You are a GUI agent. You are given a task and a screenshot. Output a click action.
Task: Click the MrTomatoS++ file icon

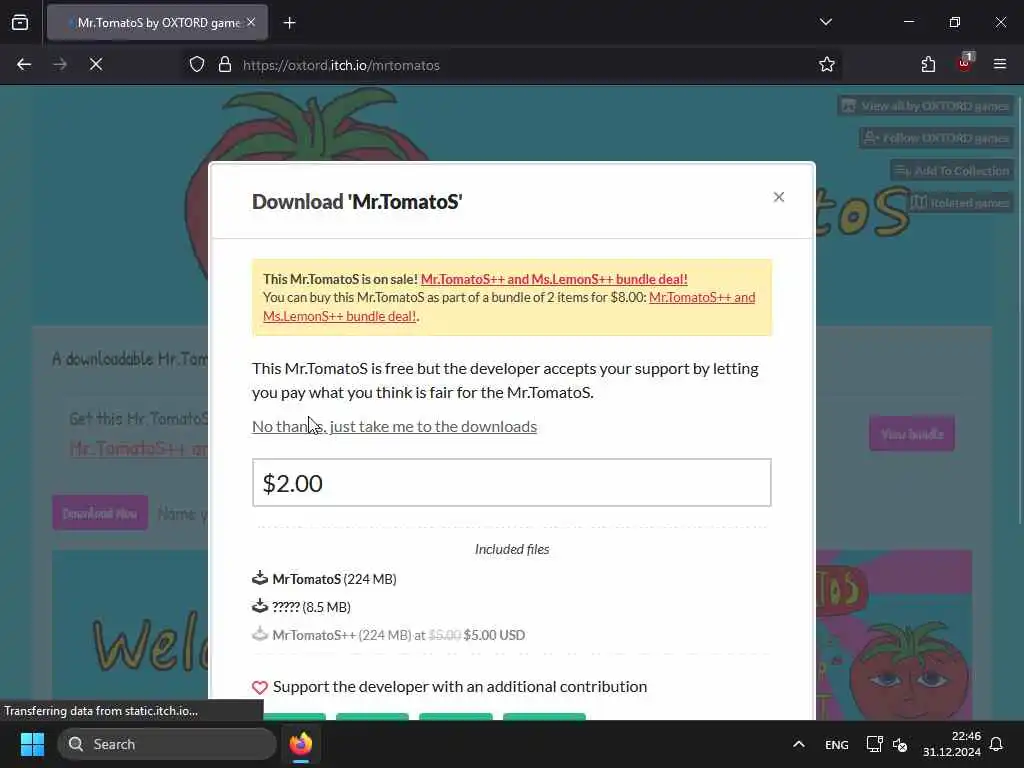[260, 634]
